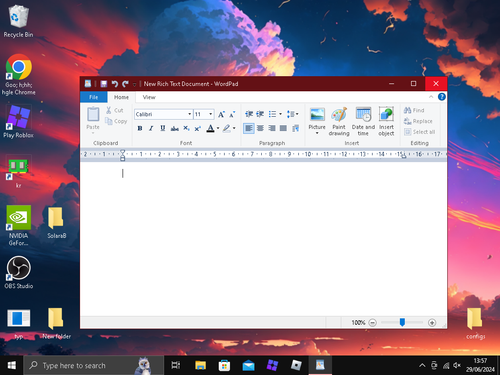Select the NVIDIA GeForce desktop icon
This screenshot has width=500, height=375.
19,226
